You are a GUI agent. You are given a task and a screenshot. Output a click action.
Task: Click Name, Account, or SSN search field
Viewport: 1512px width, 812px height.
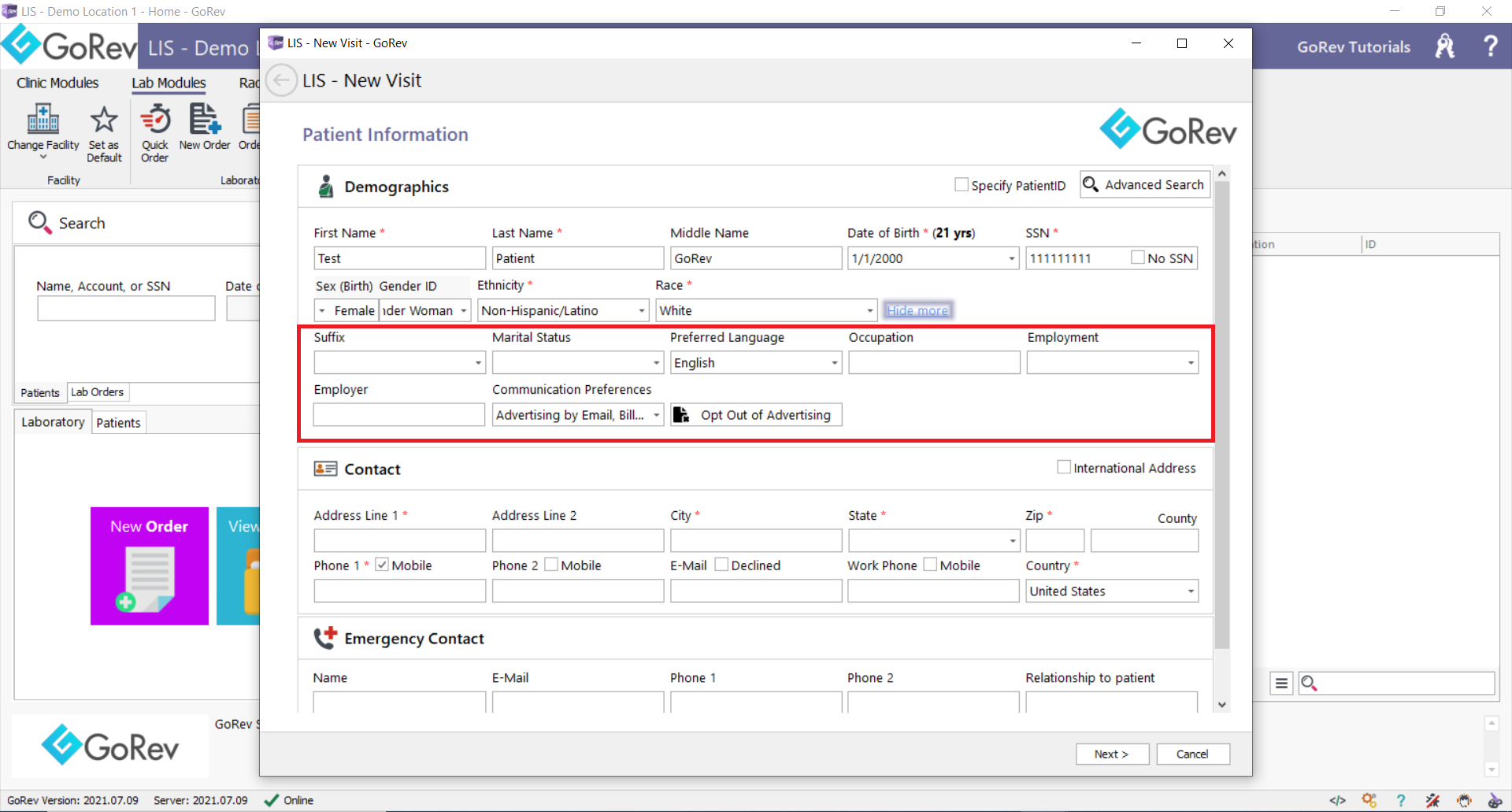tap(126, 308)
